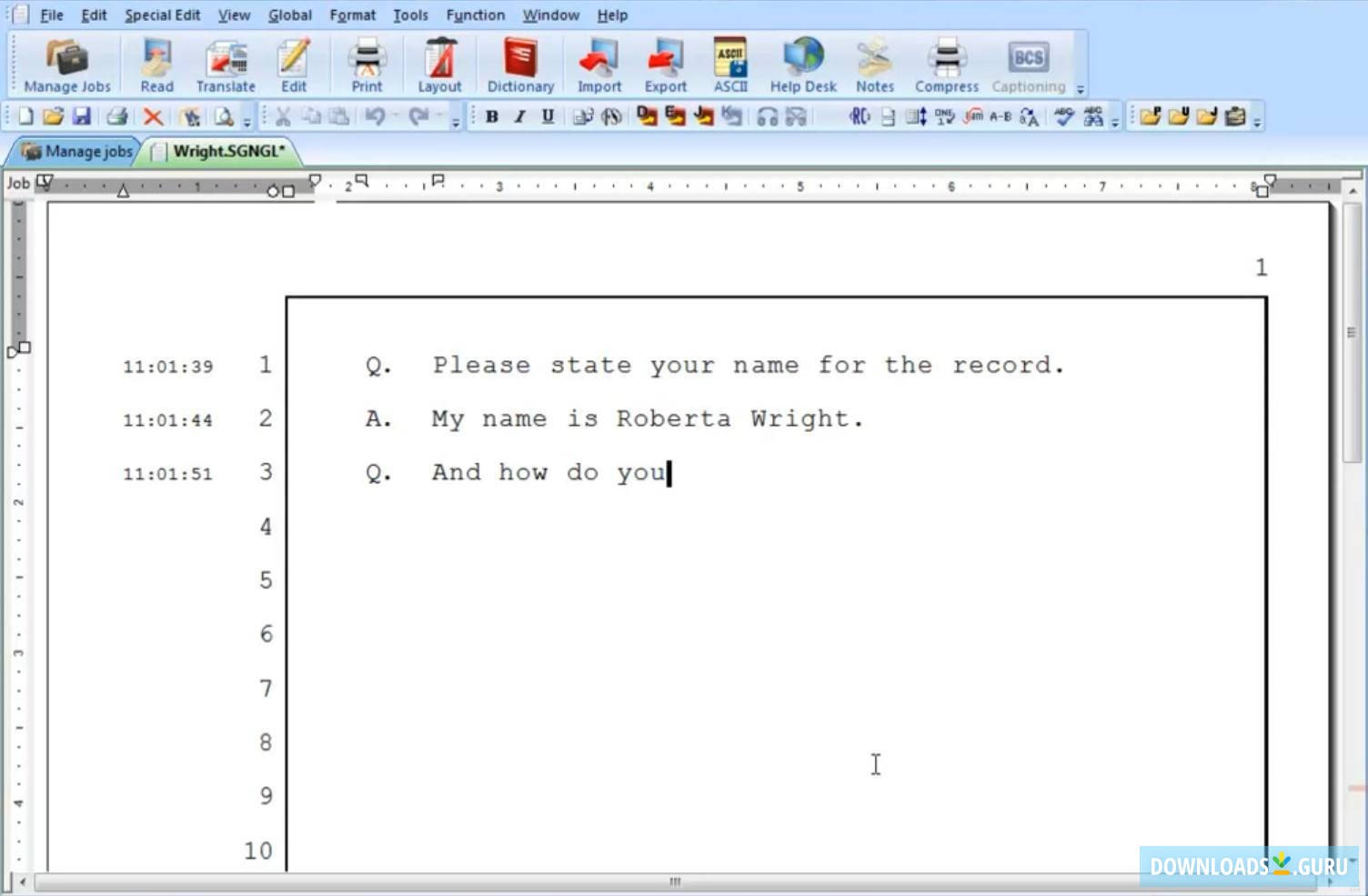Click the print preview magnifier icon
The height and width of the screenshot is (896, 1368).
pos(223,116)
